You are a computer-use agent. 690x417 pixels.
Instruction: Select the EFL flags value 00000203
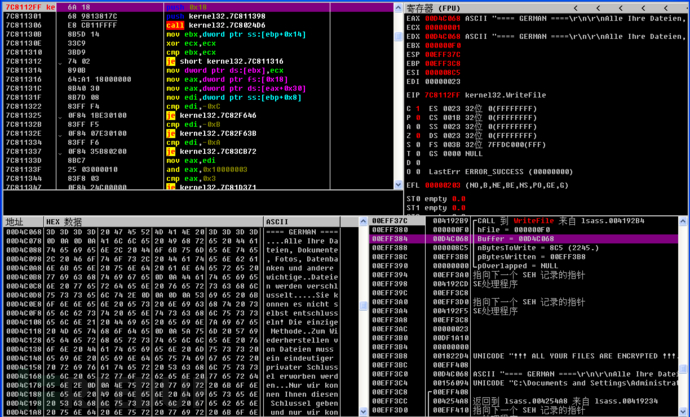443,185
